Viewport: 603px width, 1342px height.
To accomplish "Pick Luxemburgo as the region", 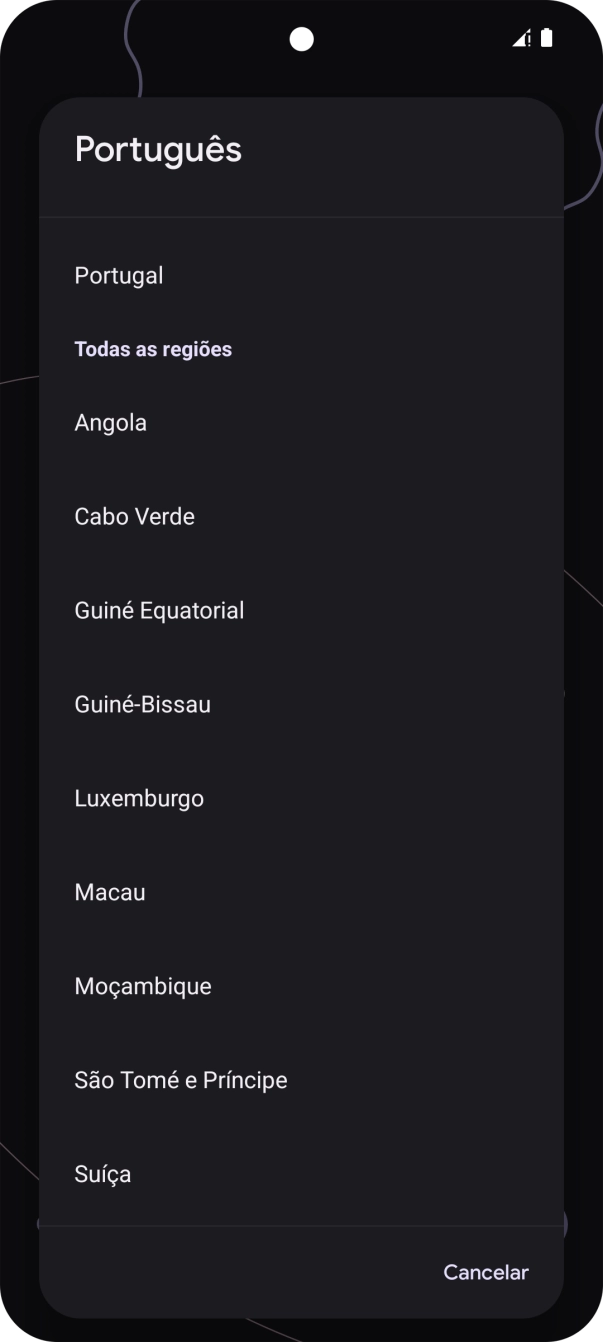I will coord(139,798).
